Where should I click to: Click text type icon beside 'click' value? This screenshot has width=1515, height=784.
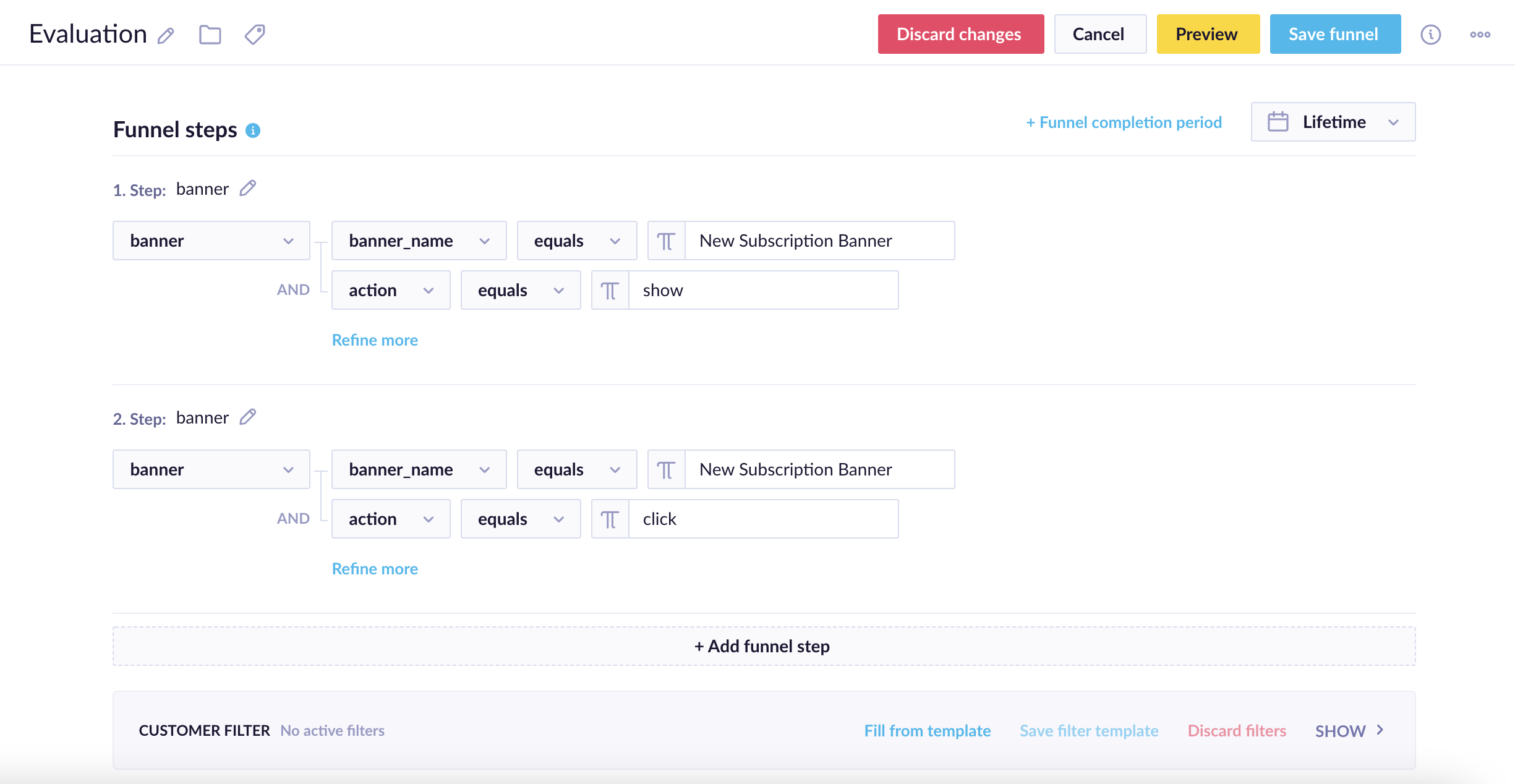click(610, 519)
